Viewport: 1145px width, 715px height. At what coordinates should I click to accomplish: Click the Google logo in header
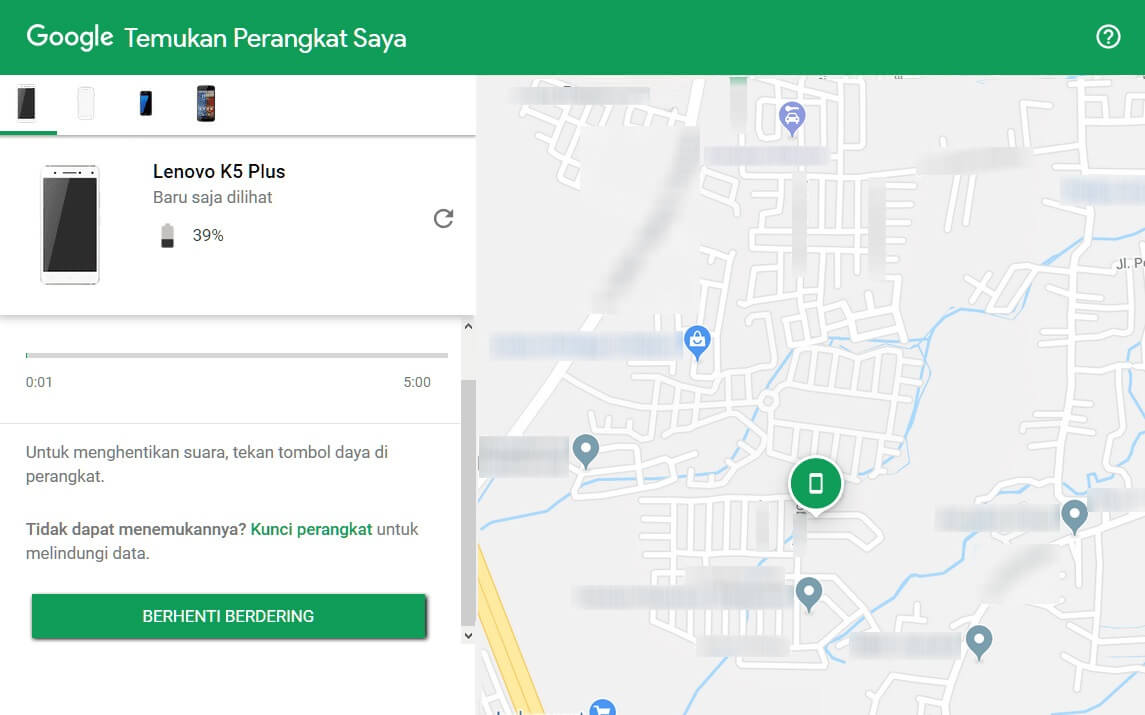(x=70, y=37)
